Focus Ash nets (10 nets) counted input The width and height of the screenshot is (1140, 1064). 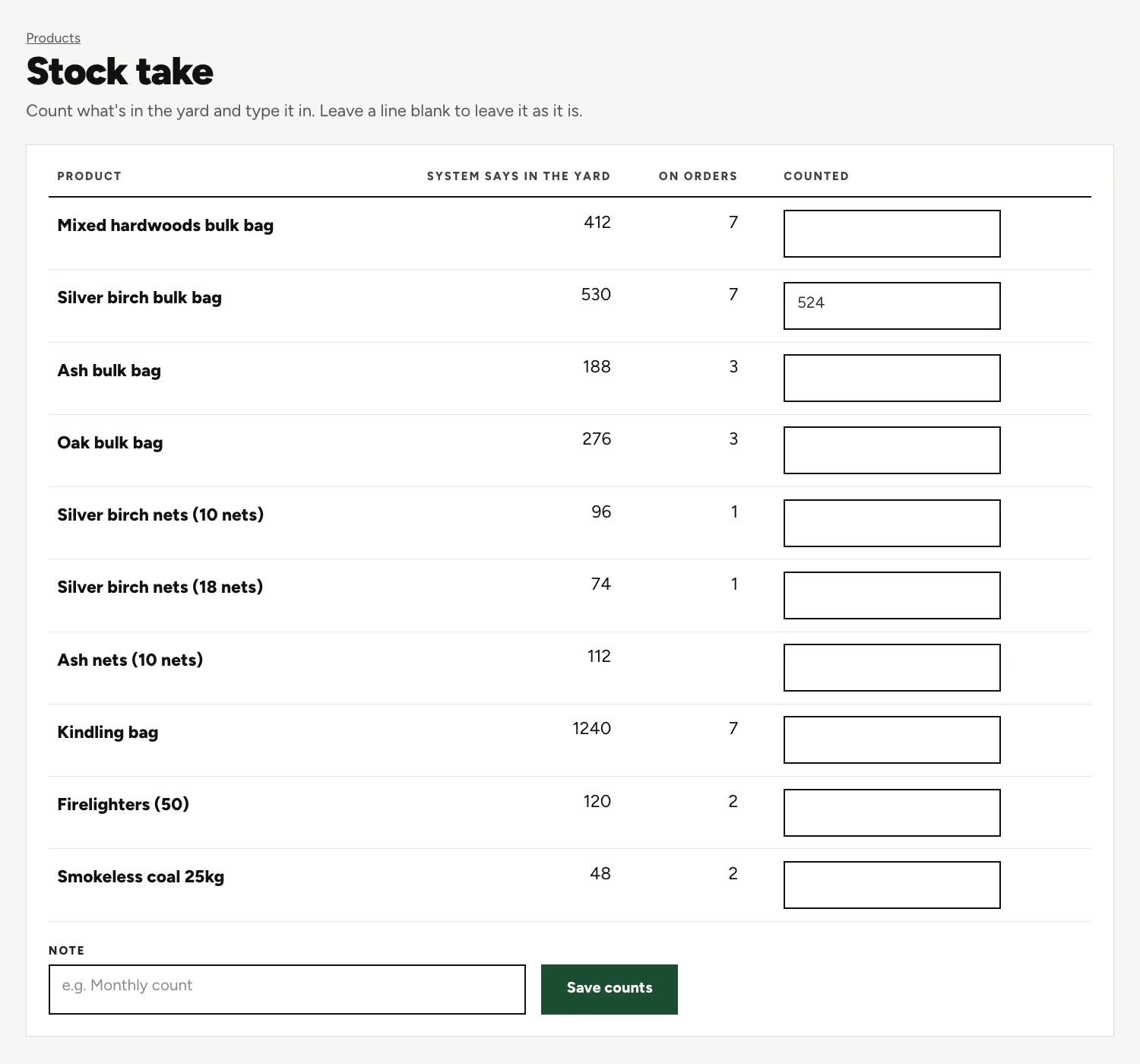[x=892, y=668]
